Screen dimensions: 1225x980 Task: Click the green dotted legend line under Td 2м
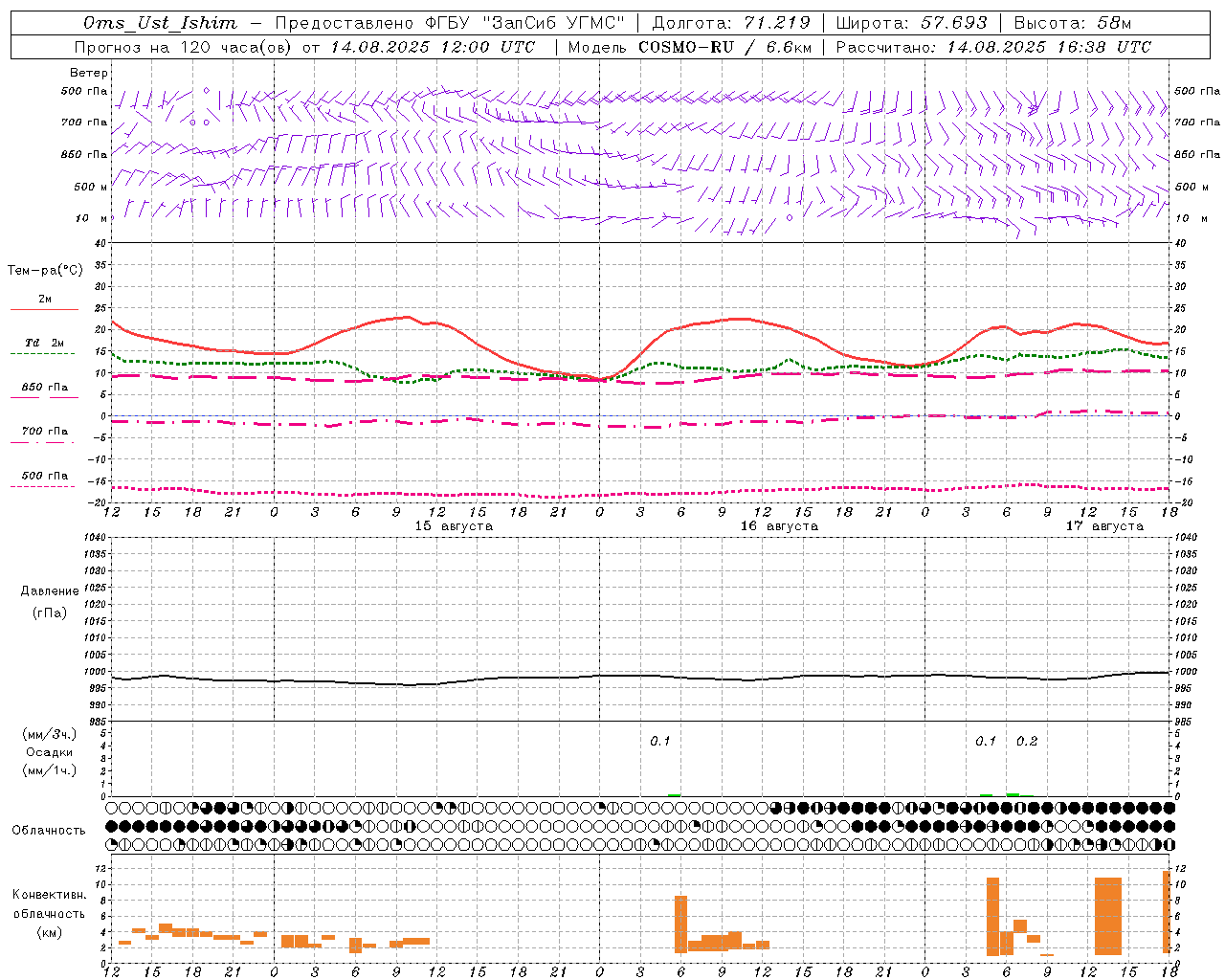click(42, 353)
